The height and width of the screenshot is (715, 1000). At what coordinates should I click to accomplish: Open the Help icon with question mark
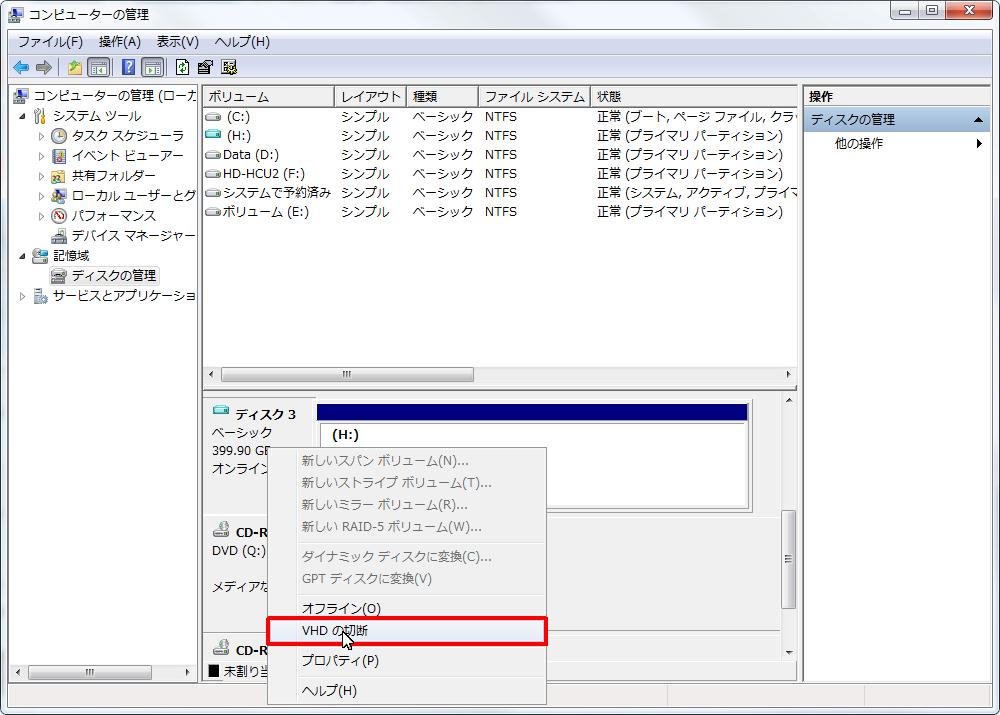click(x=130, y=67)
